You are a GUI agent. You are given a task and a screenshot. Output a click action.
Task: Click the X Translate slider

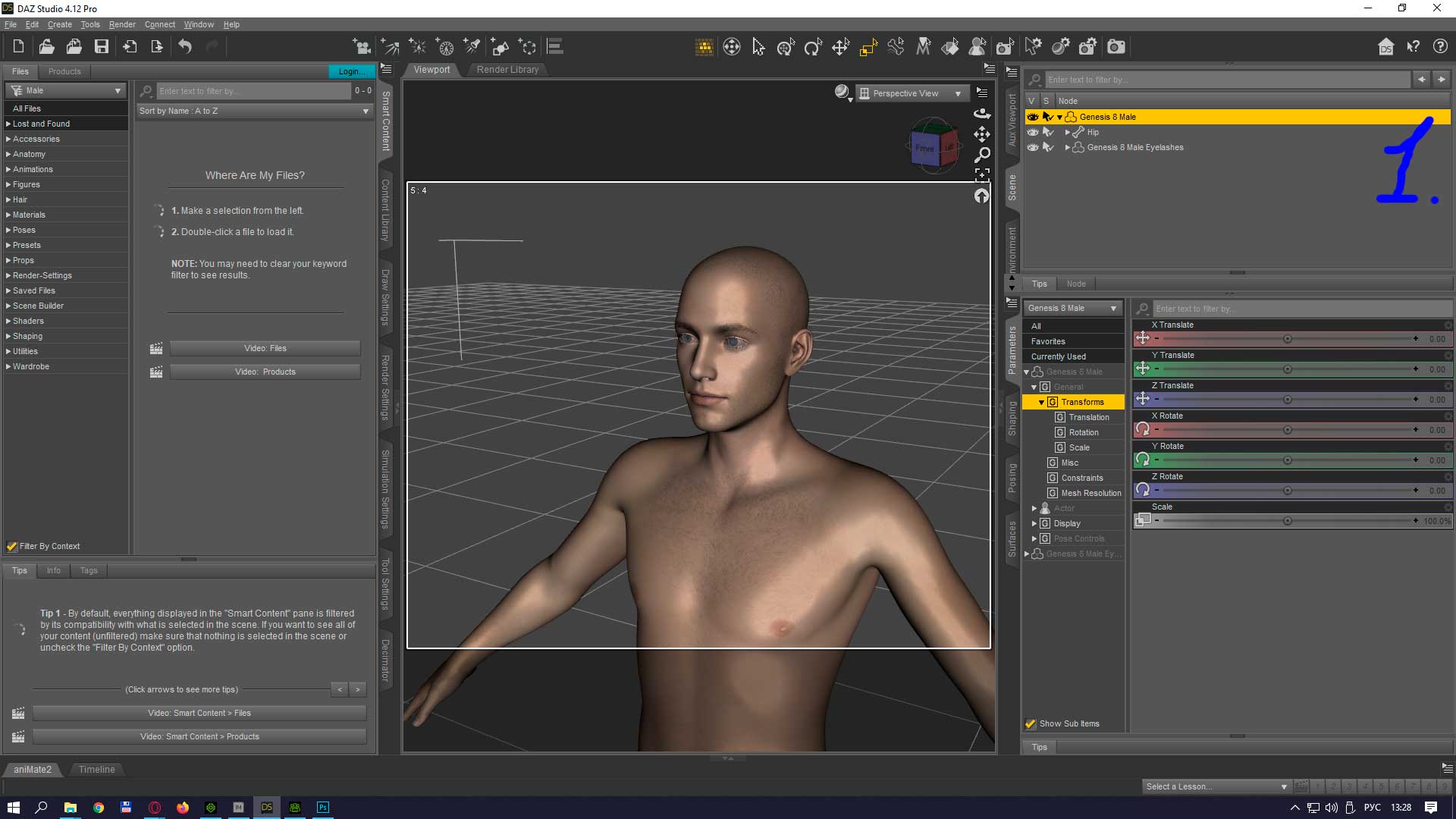[x=1286, y=339]
